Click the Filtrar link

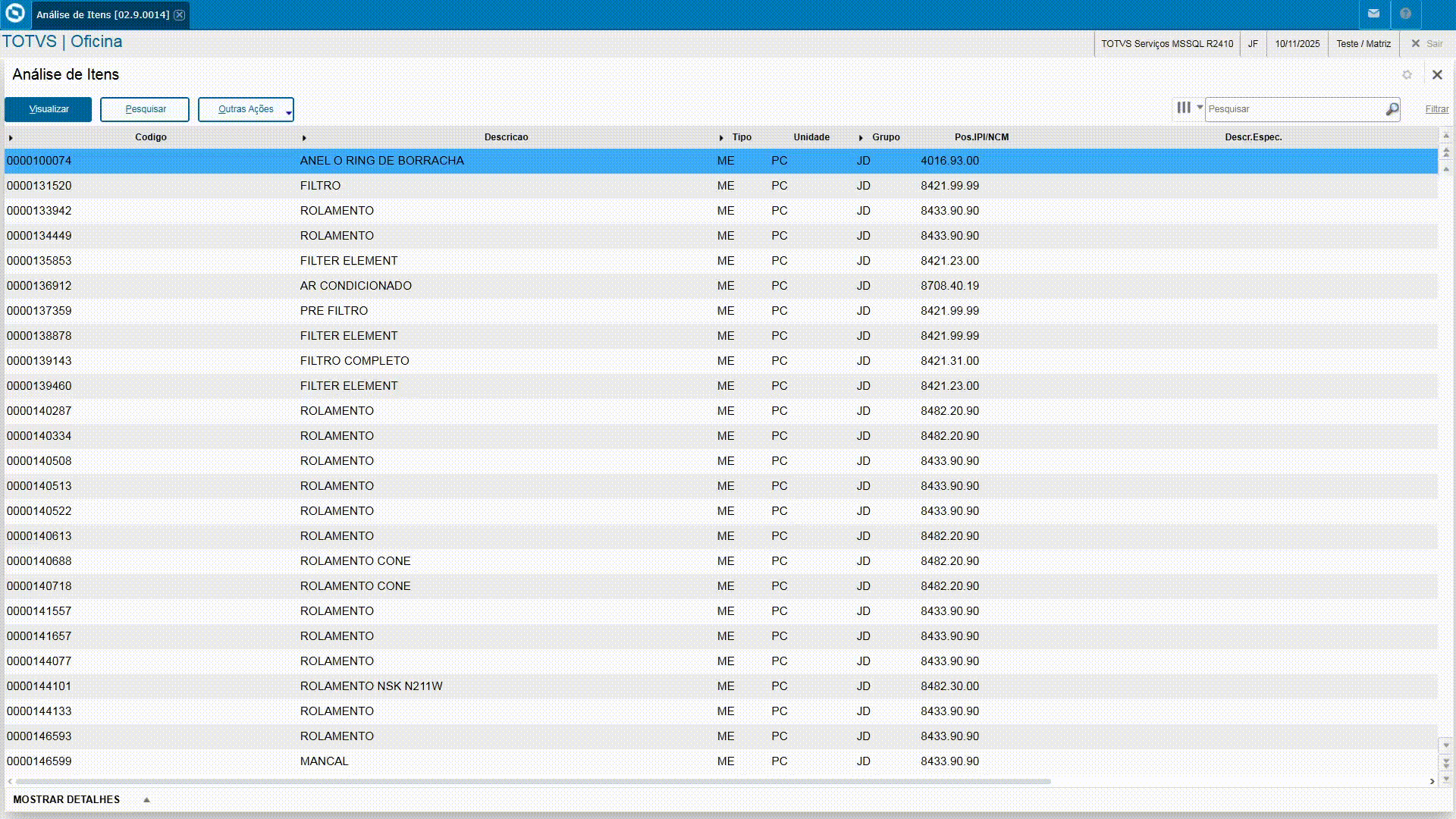tap(1436, 109)
